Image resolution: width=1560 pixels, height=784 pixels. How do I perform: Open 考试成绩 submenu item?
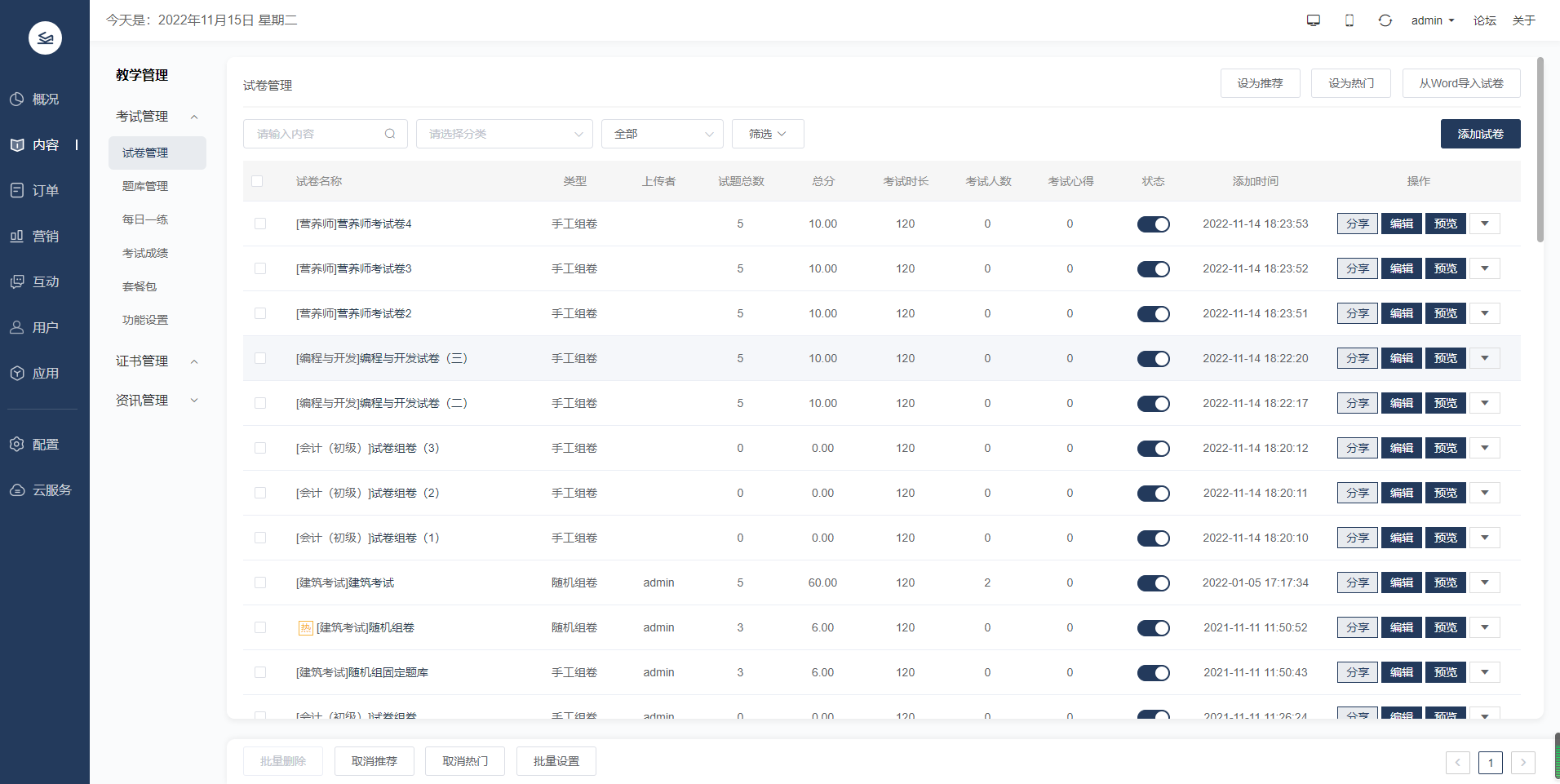click(145, 253)
